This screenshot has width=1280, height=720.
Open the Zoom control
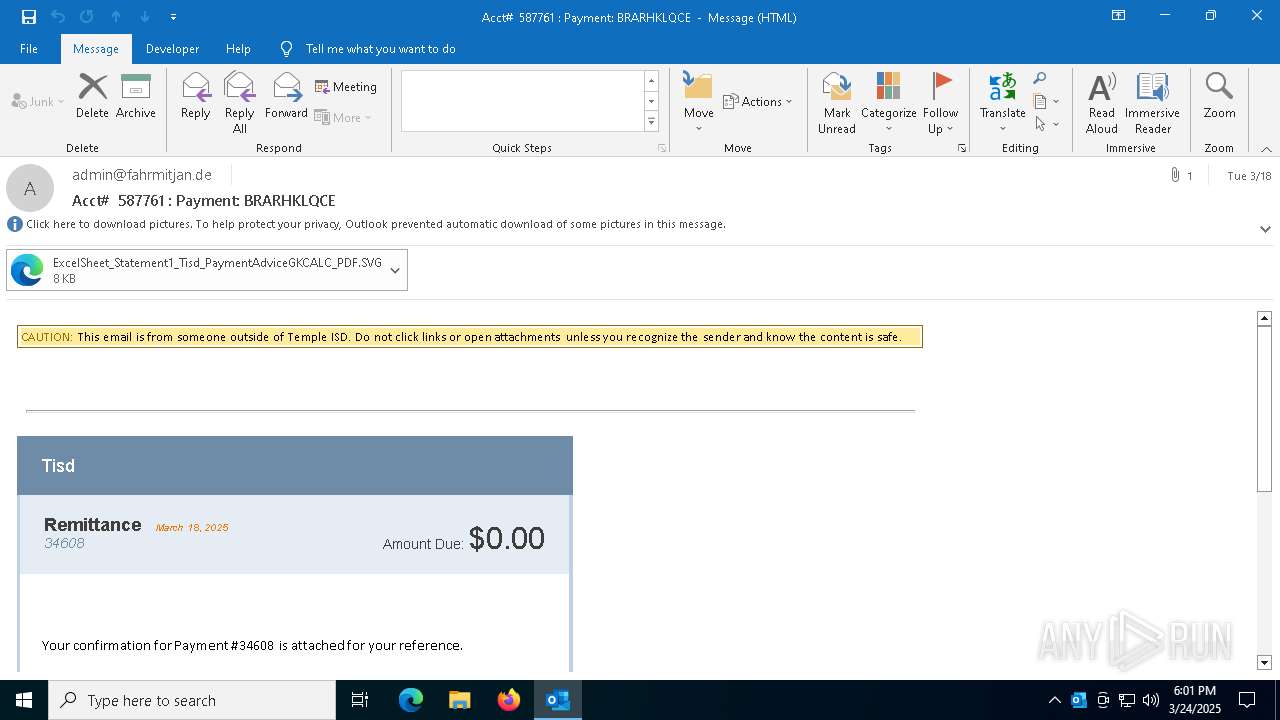click(x=1219, y=96)
